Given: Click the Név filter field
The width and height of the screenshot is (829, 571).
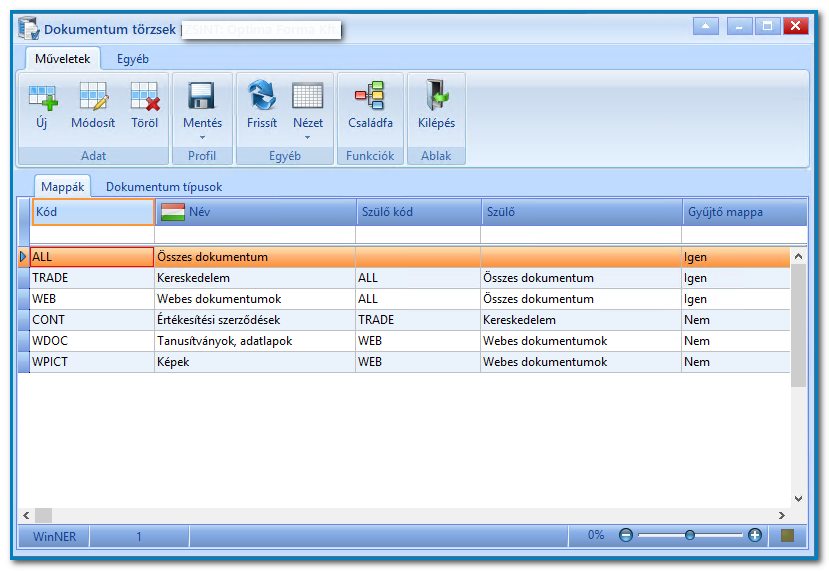Looking at the screenshot, I should (255, 234).
